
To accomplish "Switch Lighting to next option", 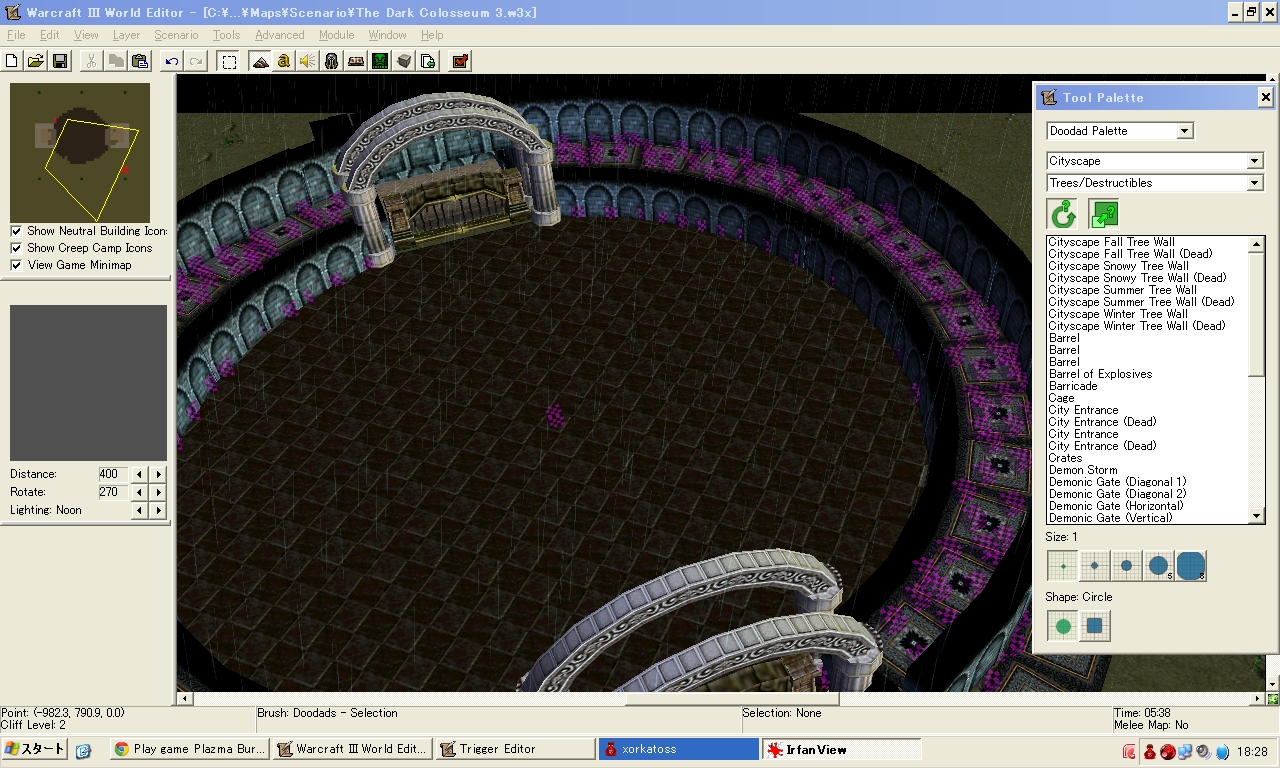I will point(158,510).
